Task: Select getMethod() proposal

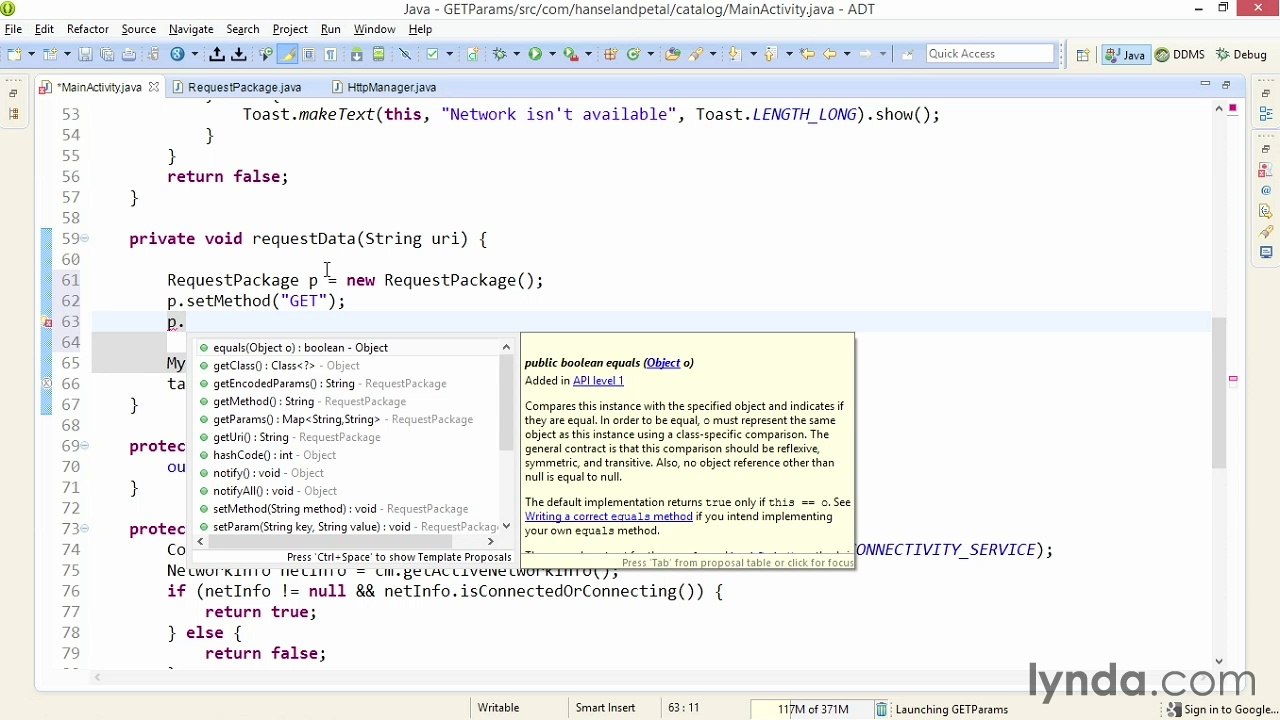Action: click(x=348, y=402)
